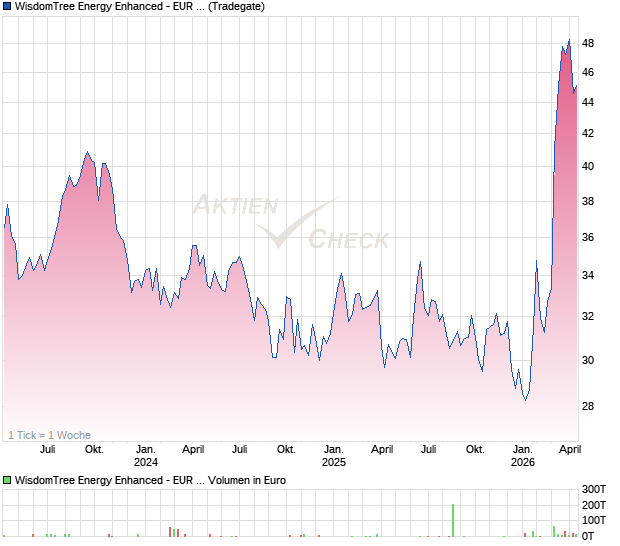
Task: Click the '1 Tick = 1 Woche' note
Action: coord(49,435)
